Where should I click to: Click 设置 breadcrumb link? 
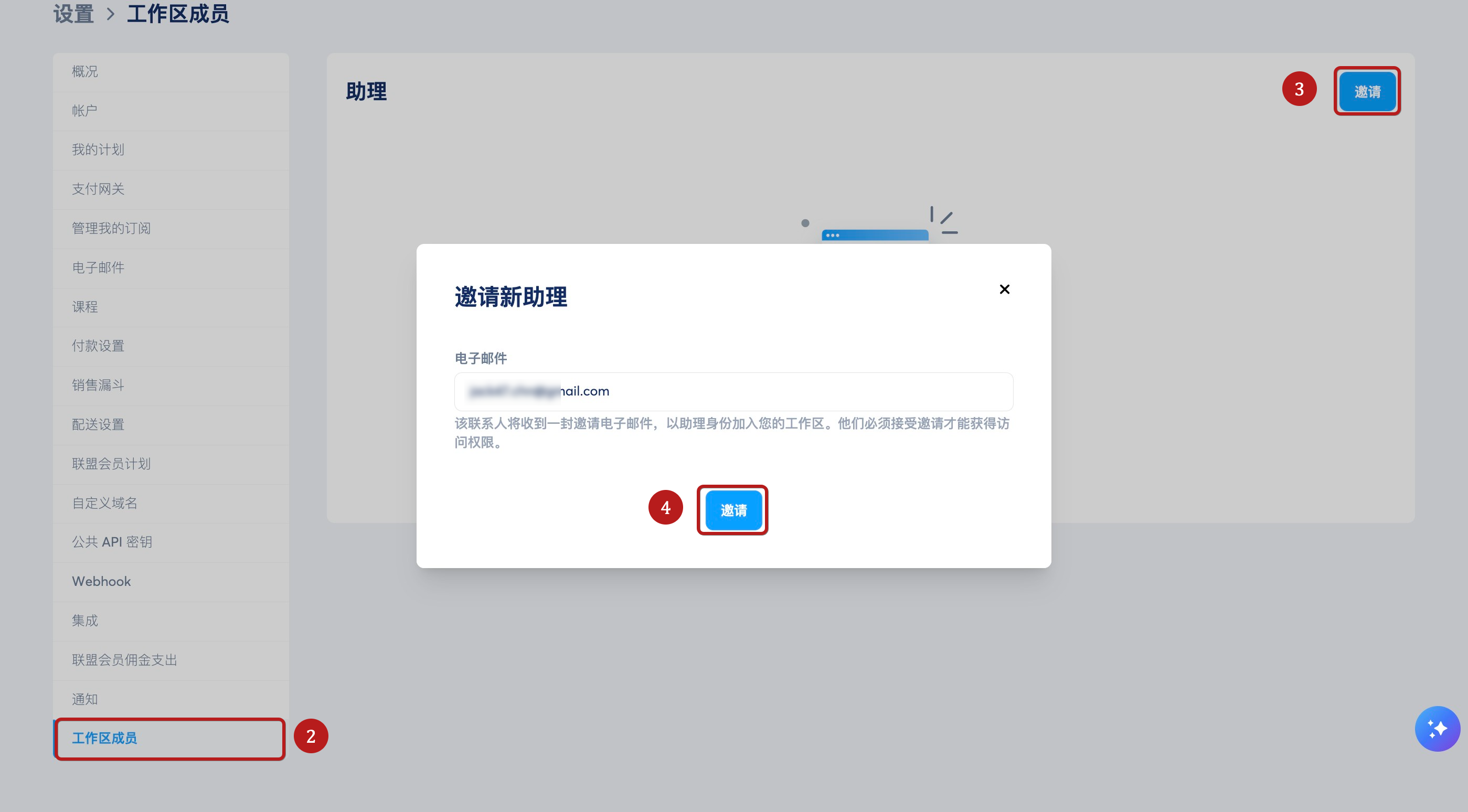point(73,14)
